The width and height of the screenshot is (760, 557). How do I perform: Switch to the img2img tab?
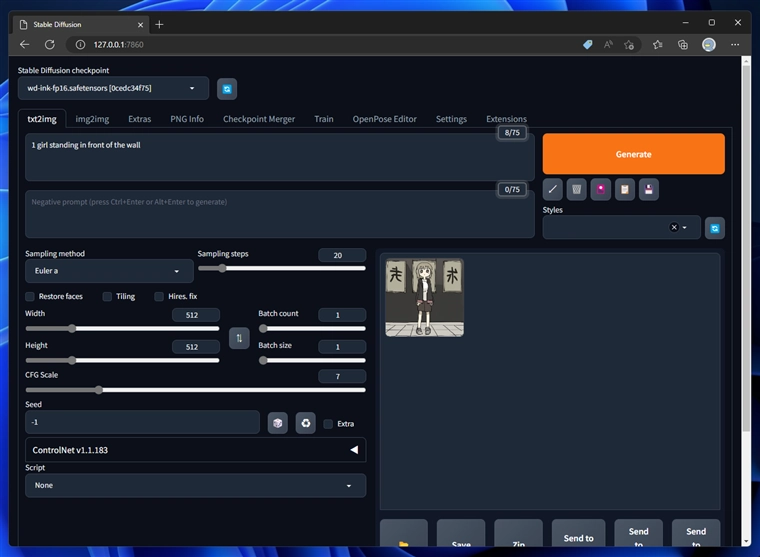tap(92, 119)
